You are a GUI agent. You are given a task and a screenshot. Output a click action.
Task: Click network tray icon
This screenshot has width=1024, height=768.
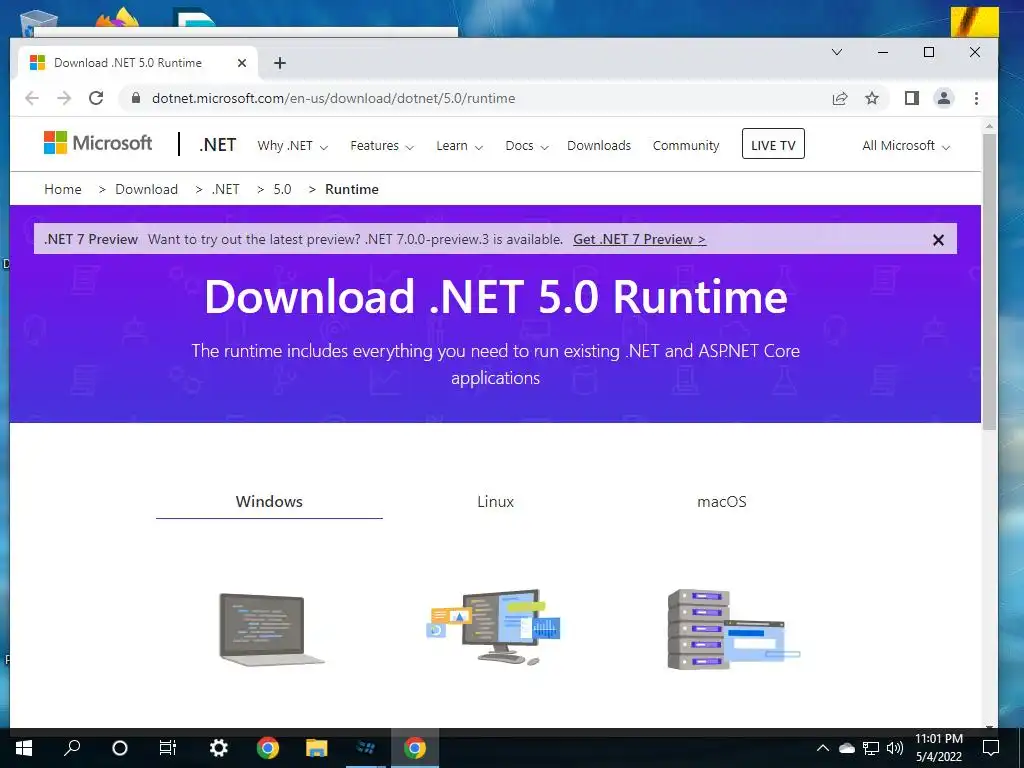click(x=871, y=748)
